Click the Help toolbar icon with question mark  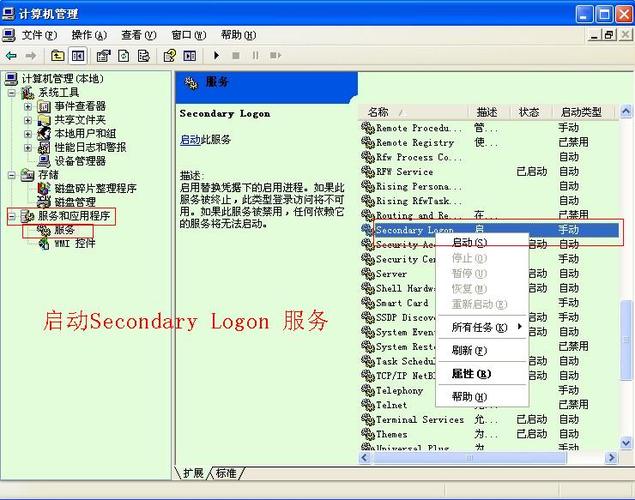(x=169, y=55)
